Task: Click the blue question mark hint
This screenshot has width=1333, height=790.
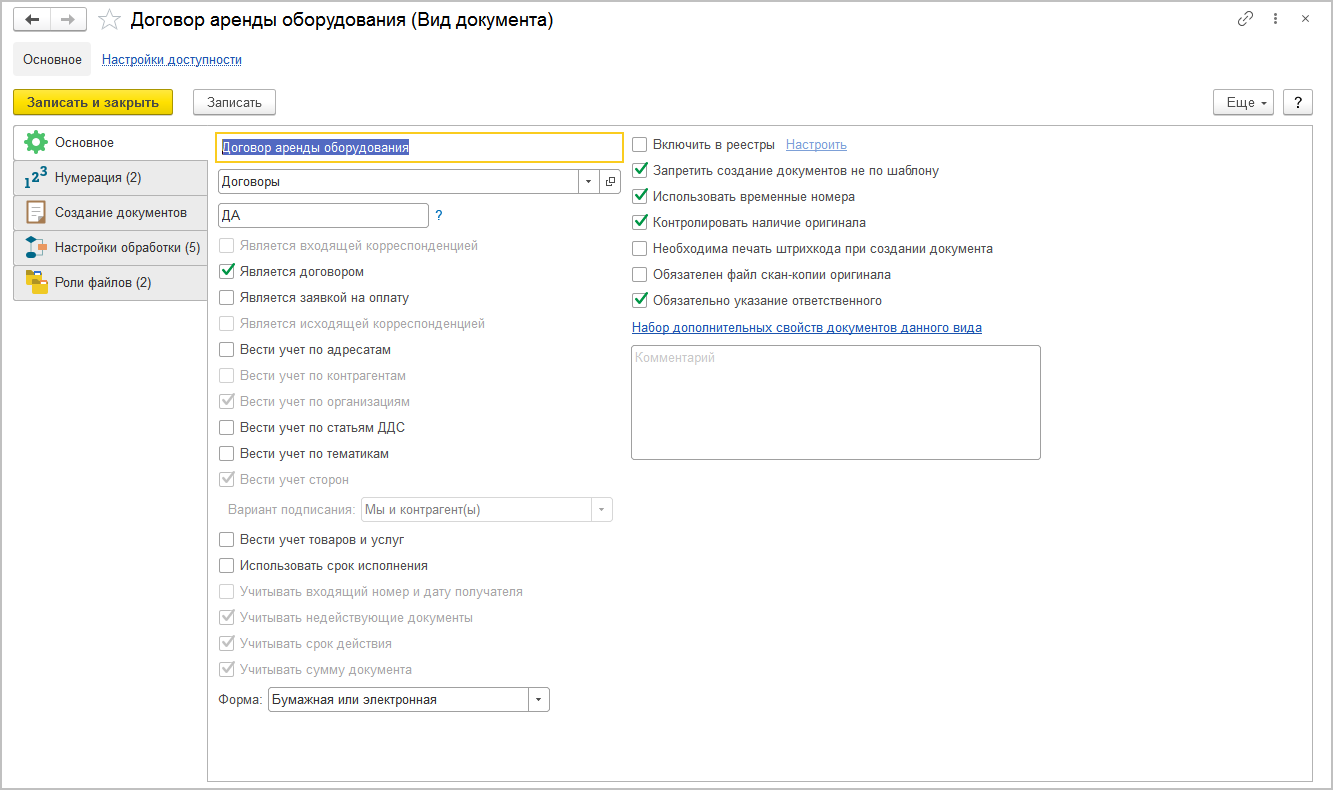Action: click(x=439, y=215)
